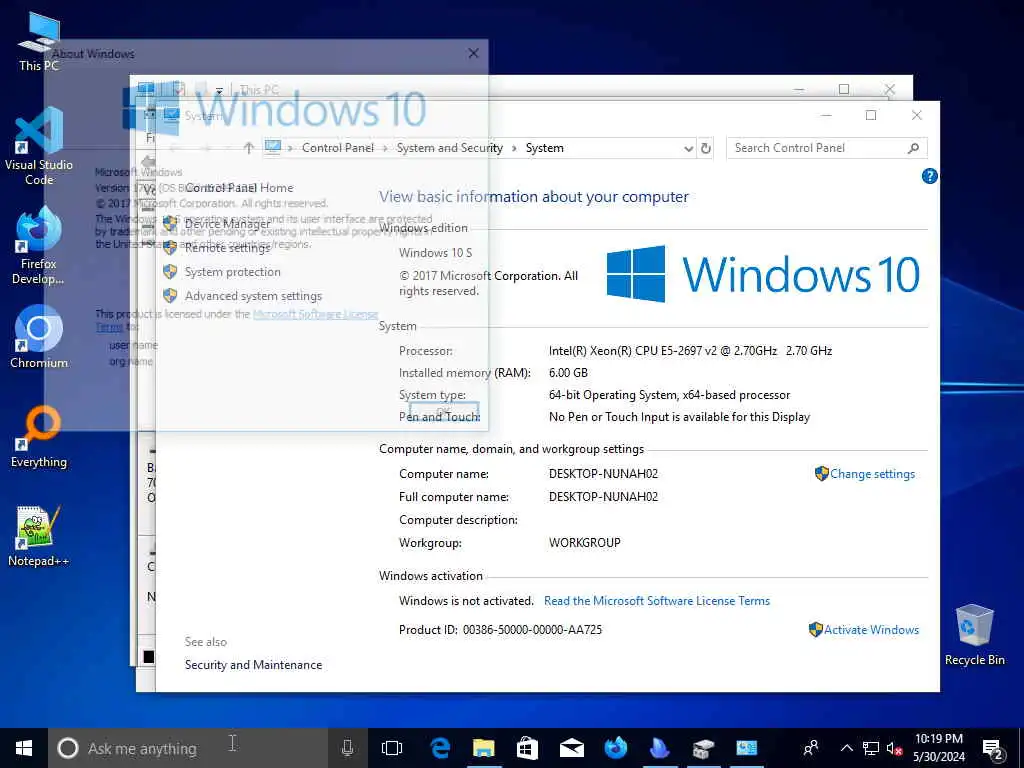Open the Recycle Bin
This screenshot has width=1024, height=768.
point(974,635)
